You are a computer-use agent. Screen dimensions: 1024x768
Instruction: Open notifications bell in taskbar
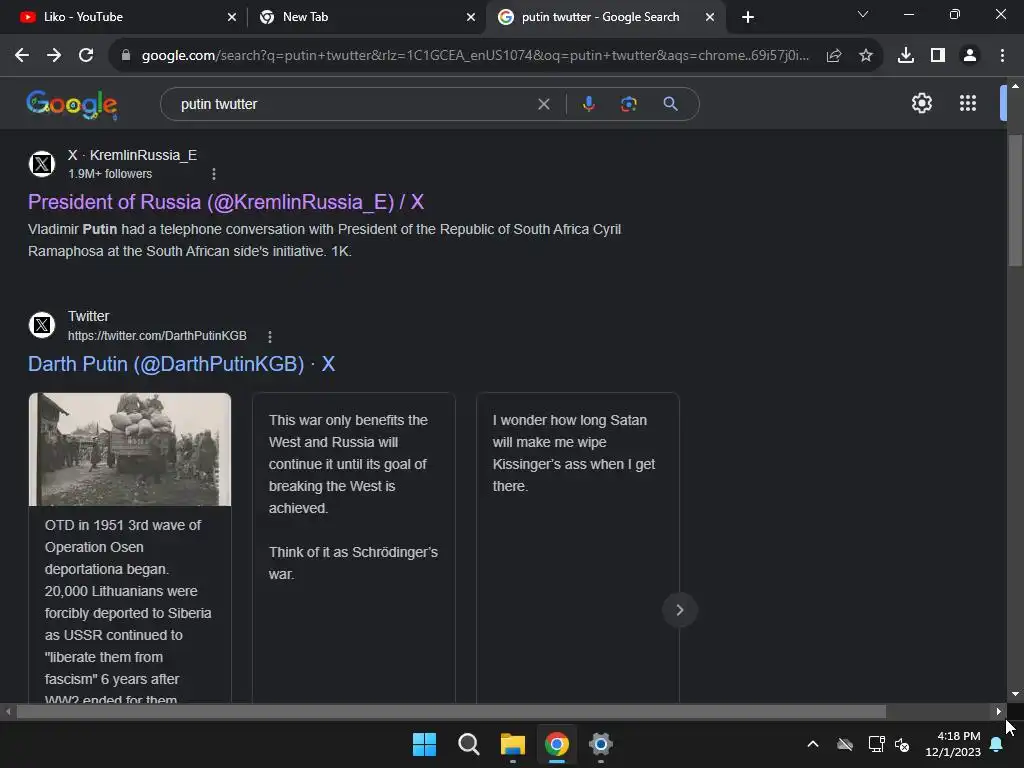coord(997,744)
